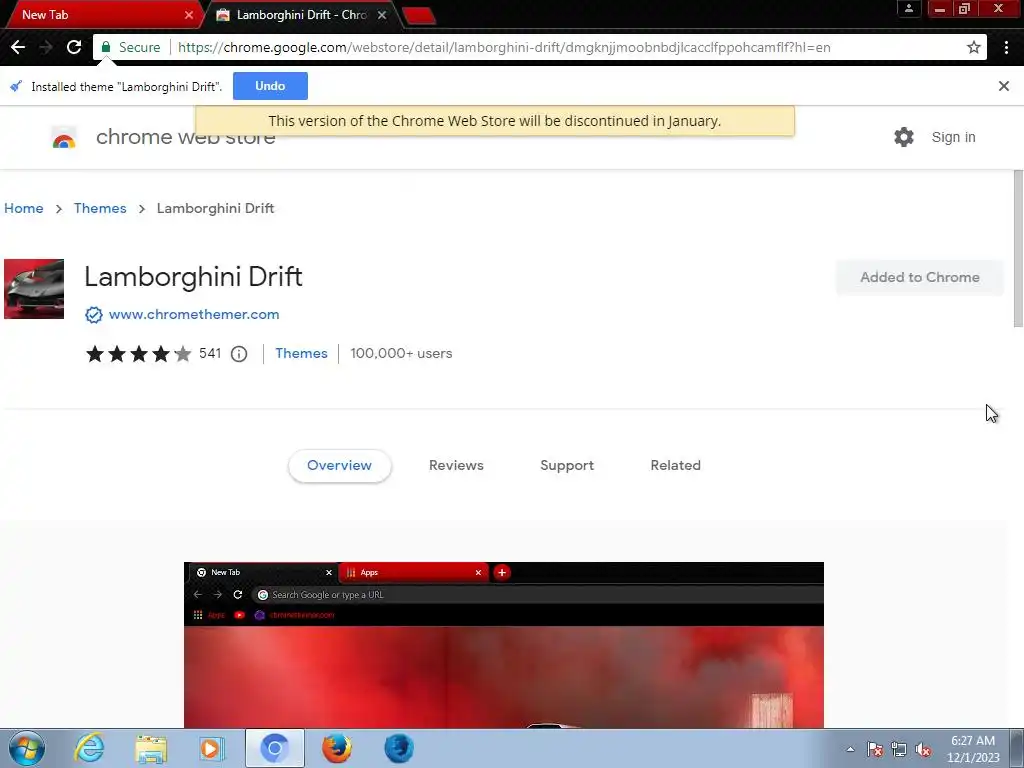Click the Action Center flag tray icon
1024x768 pixels.
click(x=875, y=749)
